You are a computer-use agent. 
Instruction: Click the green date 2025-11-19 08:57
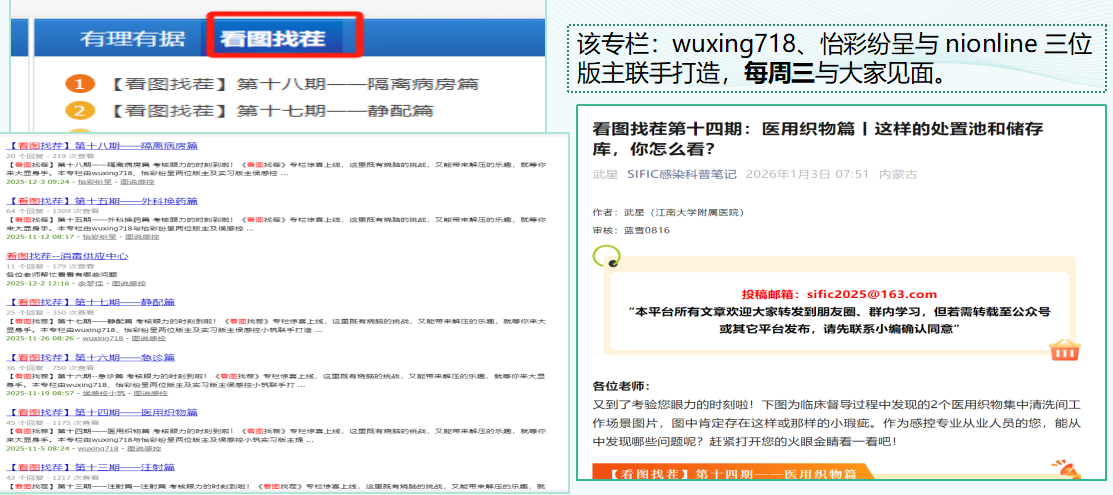pyautogui.click(x=40, y=393)
